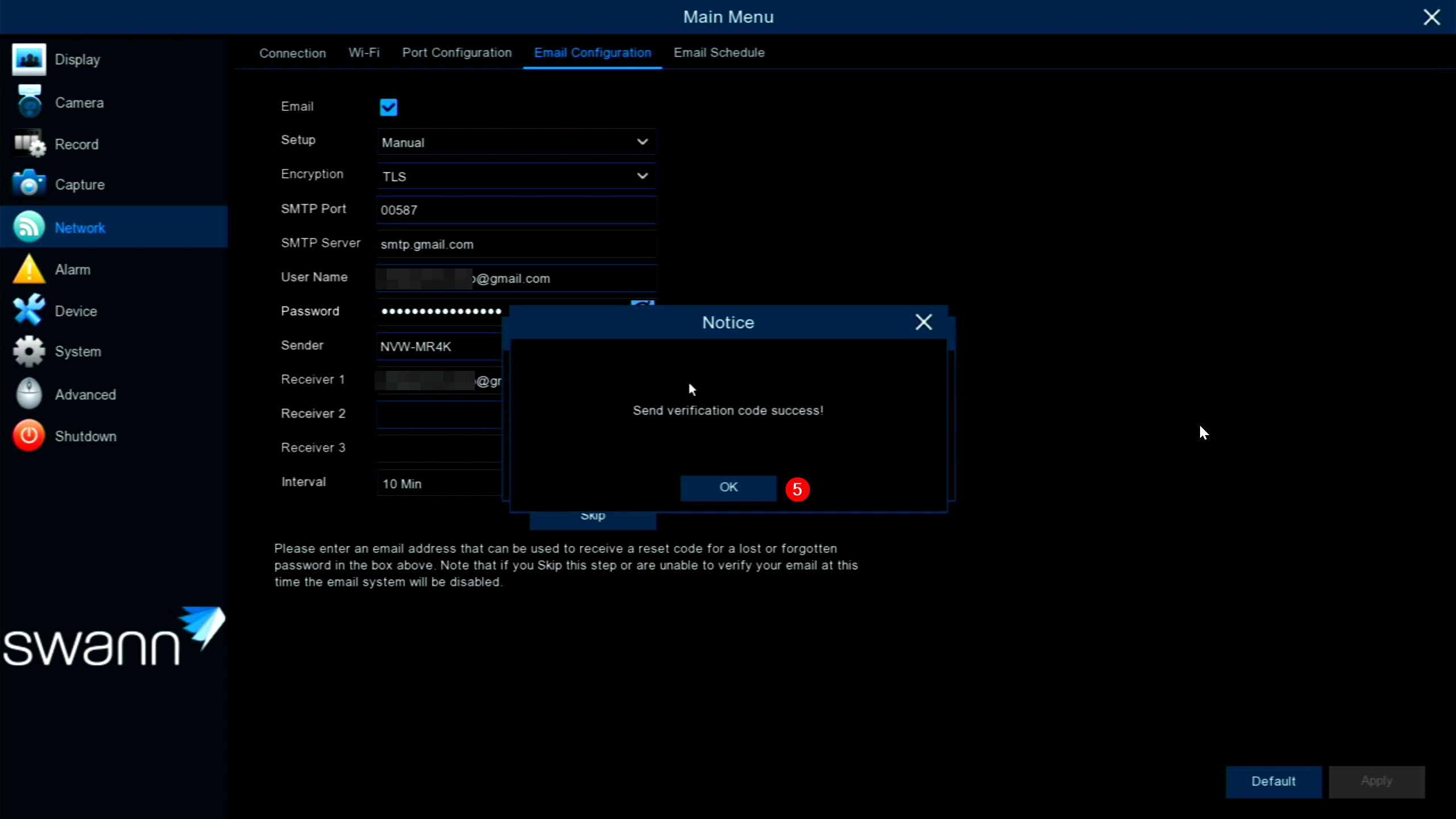This screenshot has width=1456, height=819.
Task: Switch to the Email Schedule tab
Action: tap(719, 52)
